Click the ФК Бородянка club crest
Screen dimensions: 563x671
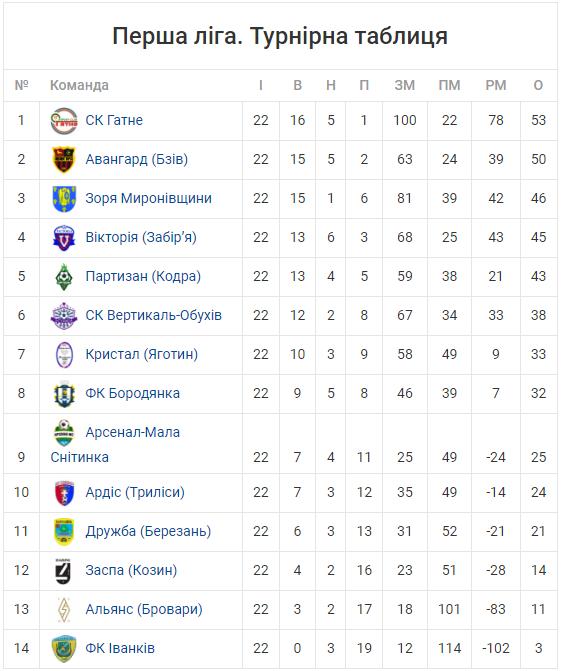[x=64, y=394]
